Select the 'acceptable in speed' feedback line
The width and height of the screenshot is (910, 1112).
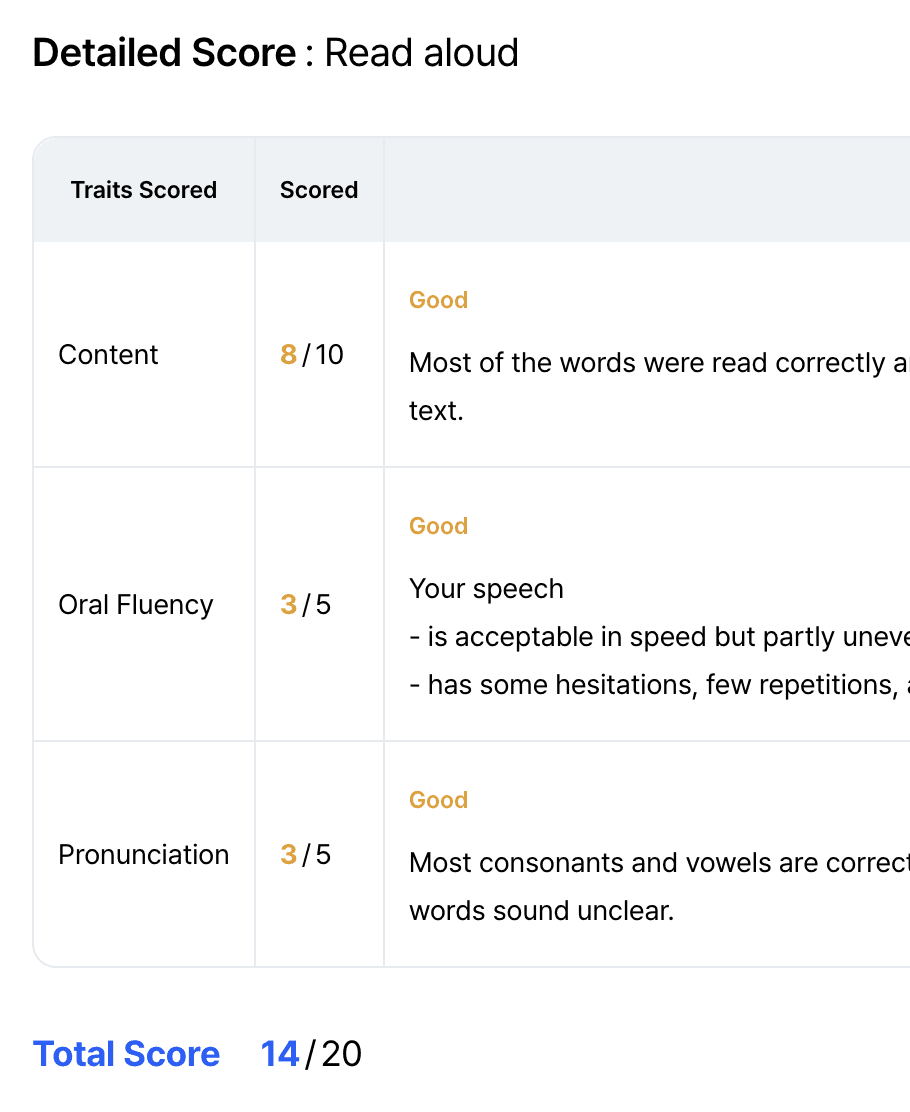coord(660,637)
